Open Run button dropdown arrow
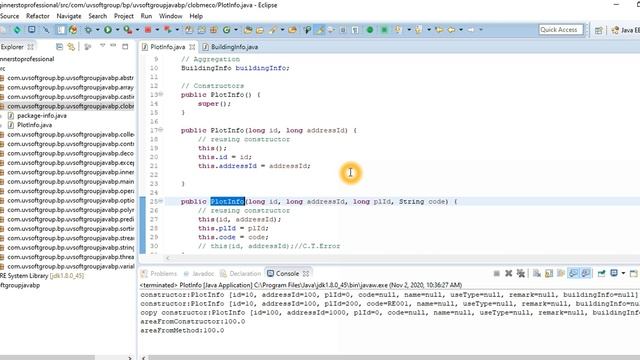 click(x=117, y=29)
